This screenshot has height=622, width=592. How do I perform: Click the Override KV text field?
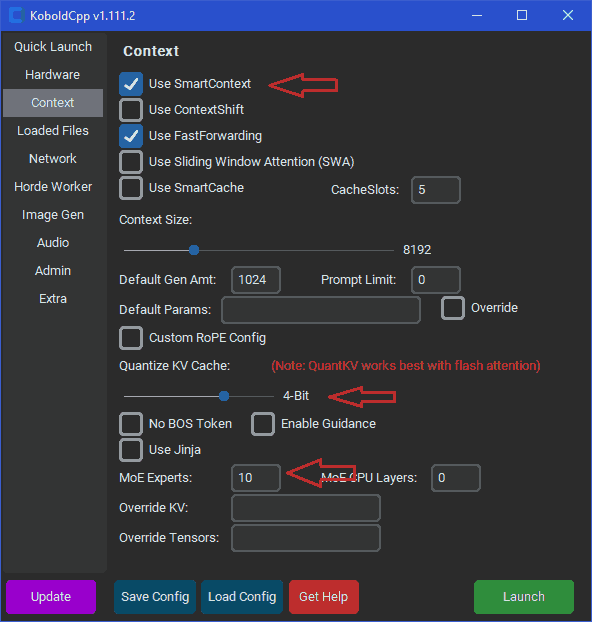coord(306,508)
